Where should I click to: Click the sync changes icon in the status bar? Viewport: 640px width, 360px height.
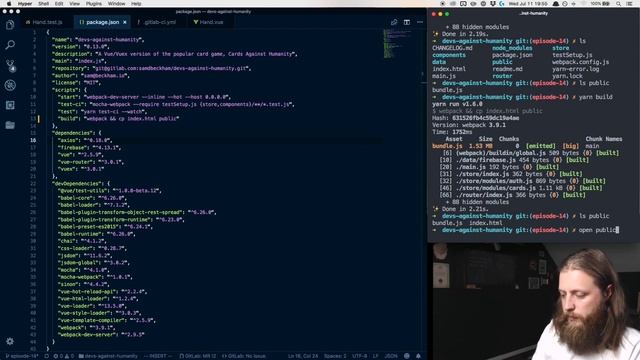pos(47,356)
